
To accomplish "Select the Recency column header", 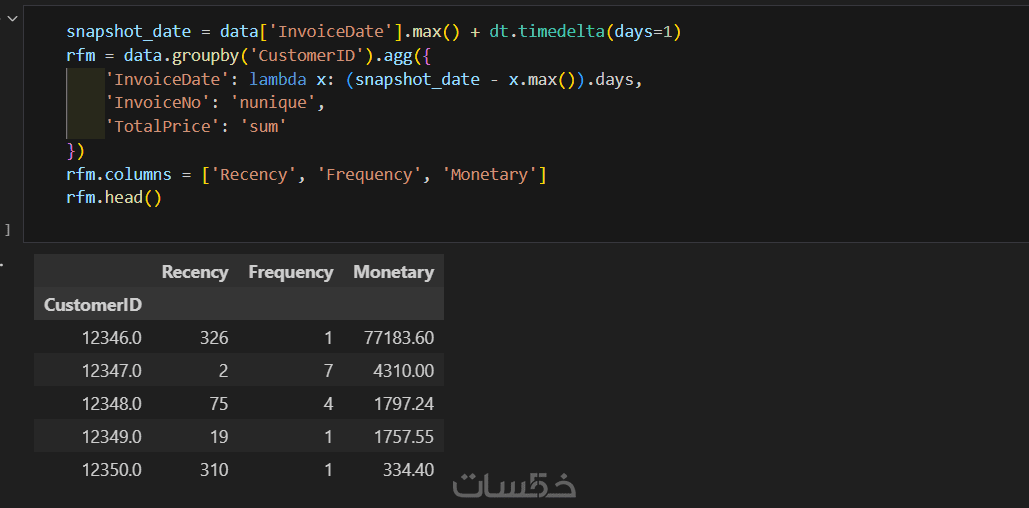I will coord(195,272).
